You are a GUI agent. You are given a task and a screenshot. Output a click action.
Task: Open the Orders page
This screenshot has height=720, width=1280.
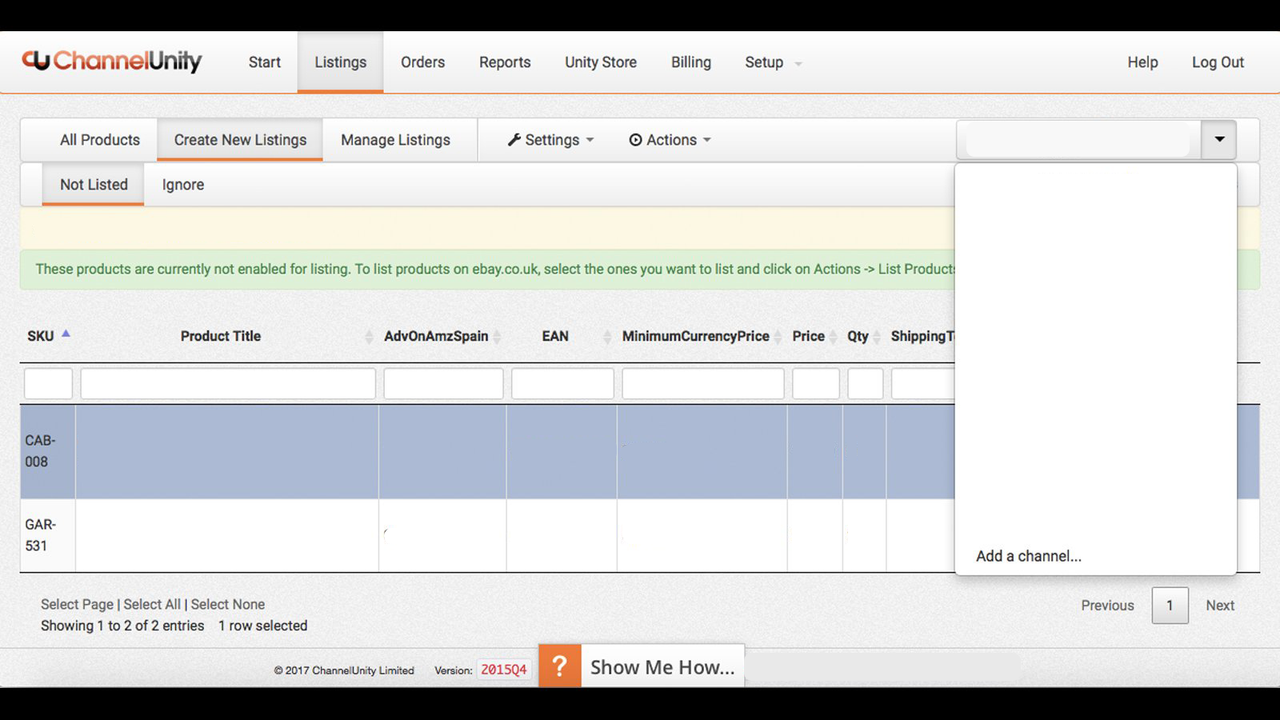point(422,62)
